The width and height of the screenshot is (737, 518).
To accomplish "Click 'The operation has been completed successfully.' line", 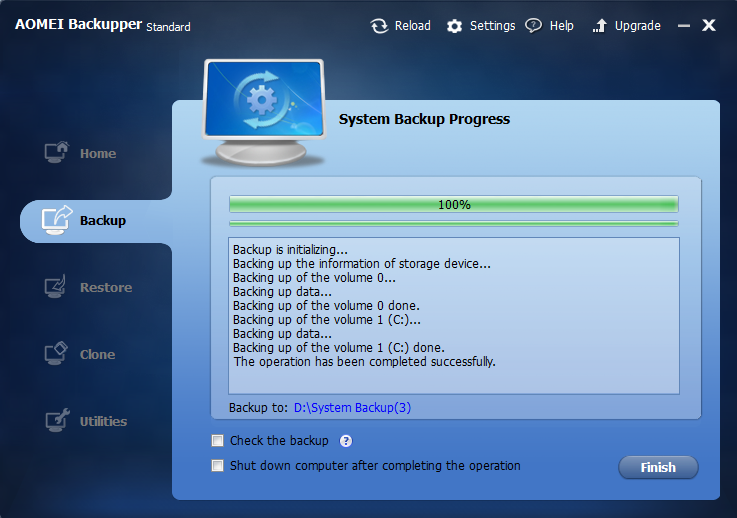I will 364,361.
